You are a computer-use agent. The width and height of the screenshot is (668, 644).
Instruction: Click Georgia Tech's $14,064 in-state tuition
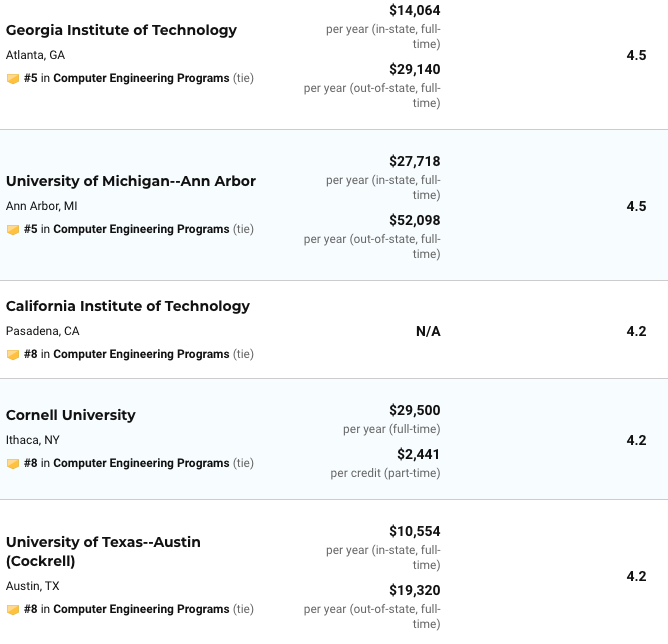[414, 10]
